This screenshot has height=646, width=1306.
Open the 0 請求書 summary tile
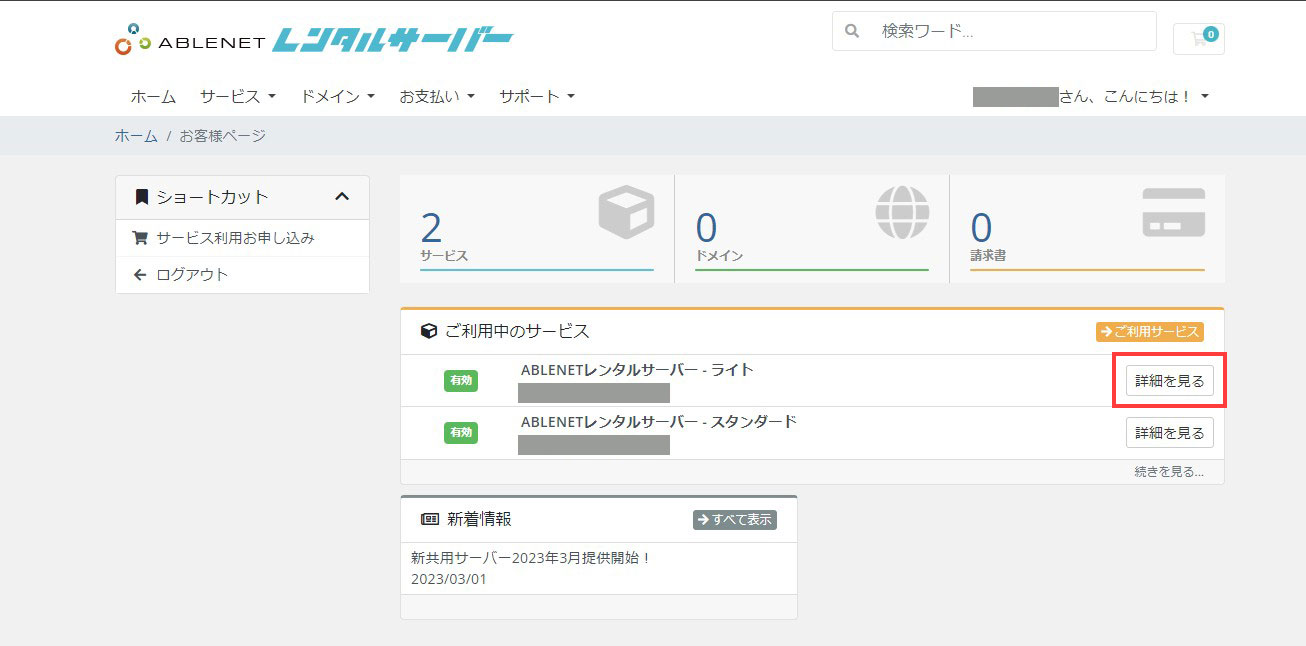click(x=1087, y=229)
